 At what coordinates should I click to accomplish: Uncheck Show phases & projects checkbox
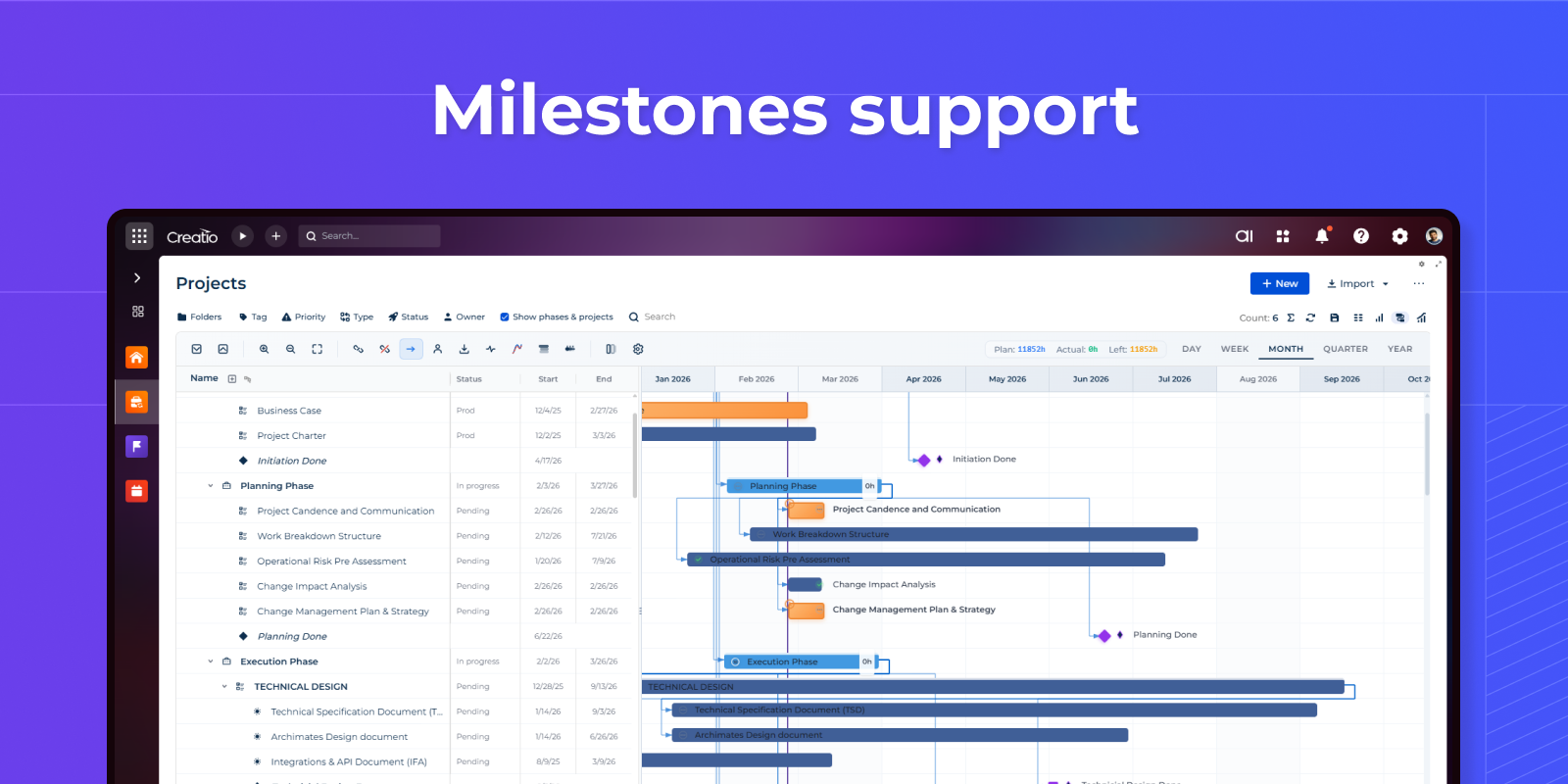click(505, 318)
